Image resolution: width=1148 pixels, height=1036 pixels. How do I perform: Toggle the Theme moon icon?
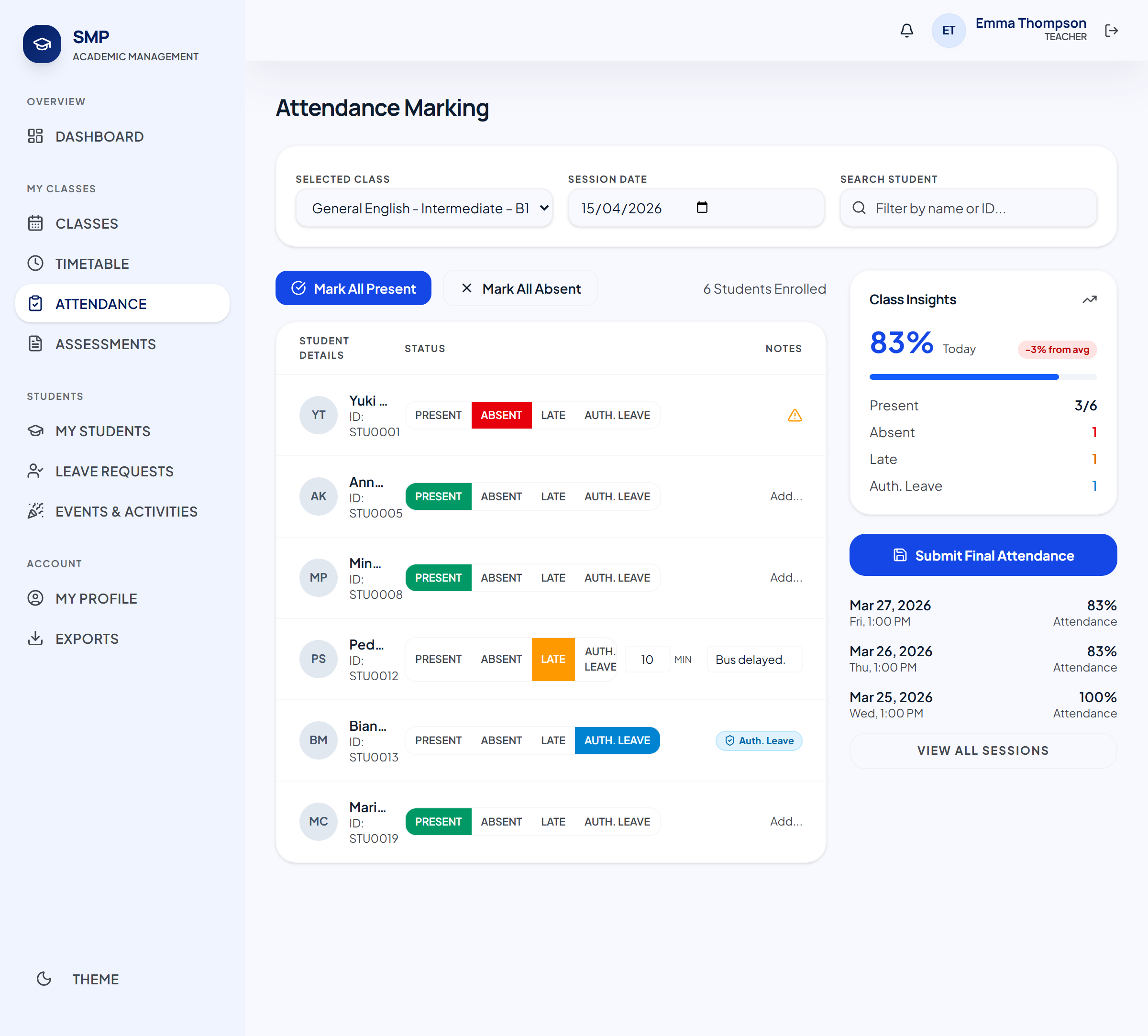point(44,979)
